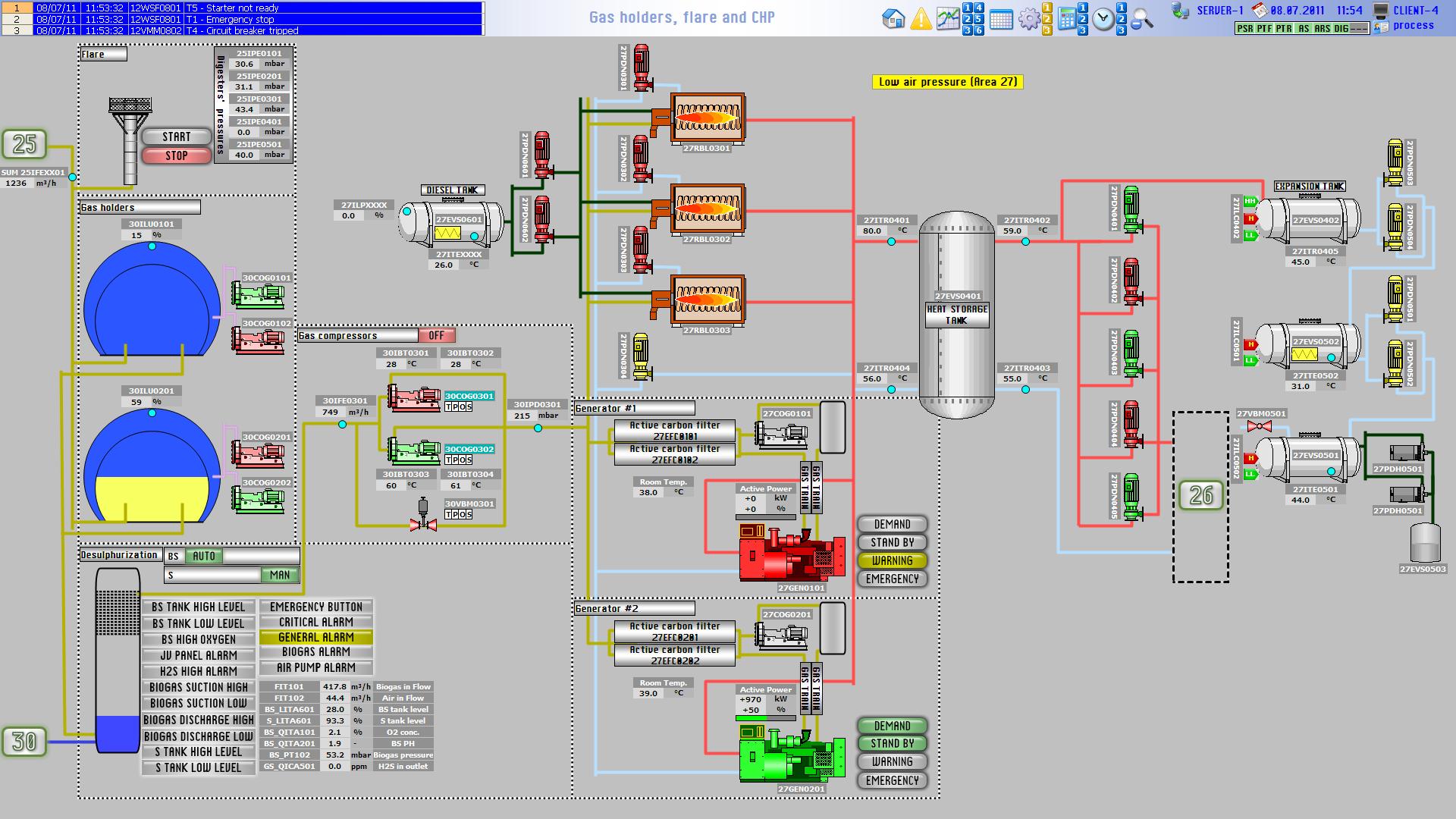Select clock page number 3 tile
Image resolution: width=1456 pixels, height=819 pixels.
click(x=1122, y=30)
